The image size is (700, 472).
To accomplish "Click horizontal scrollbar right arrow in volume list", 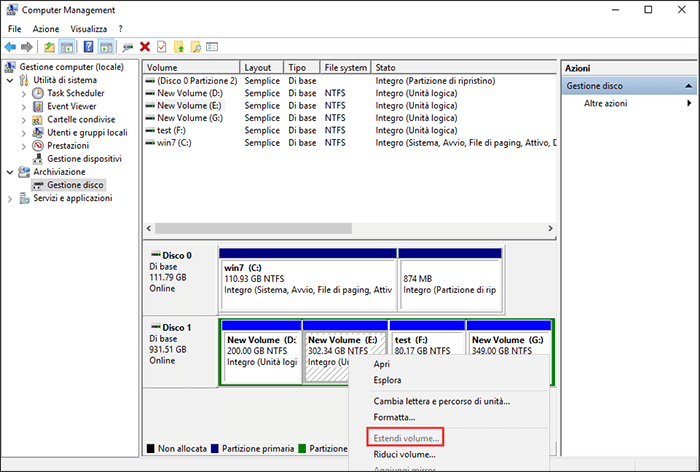I will coord(550,228).
